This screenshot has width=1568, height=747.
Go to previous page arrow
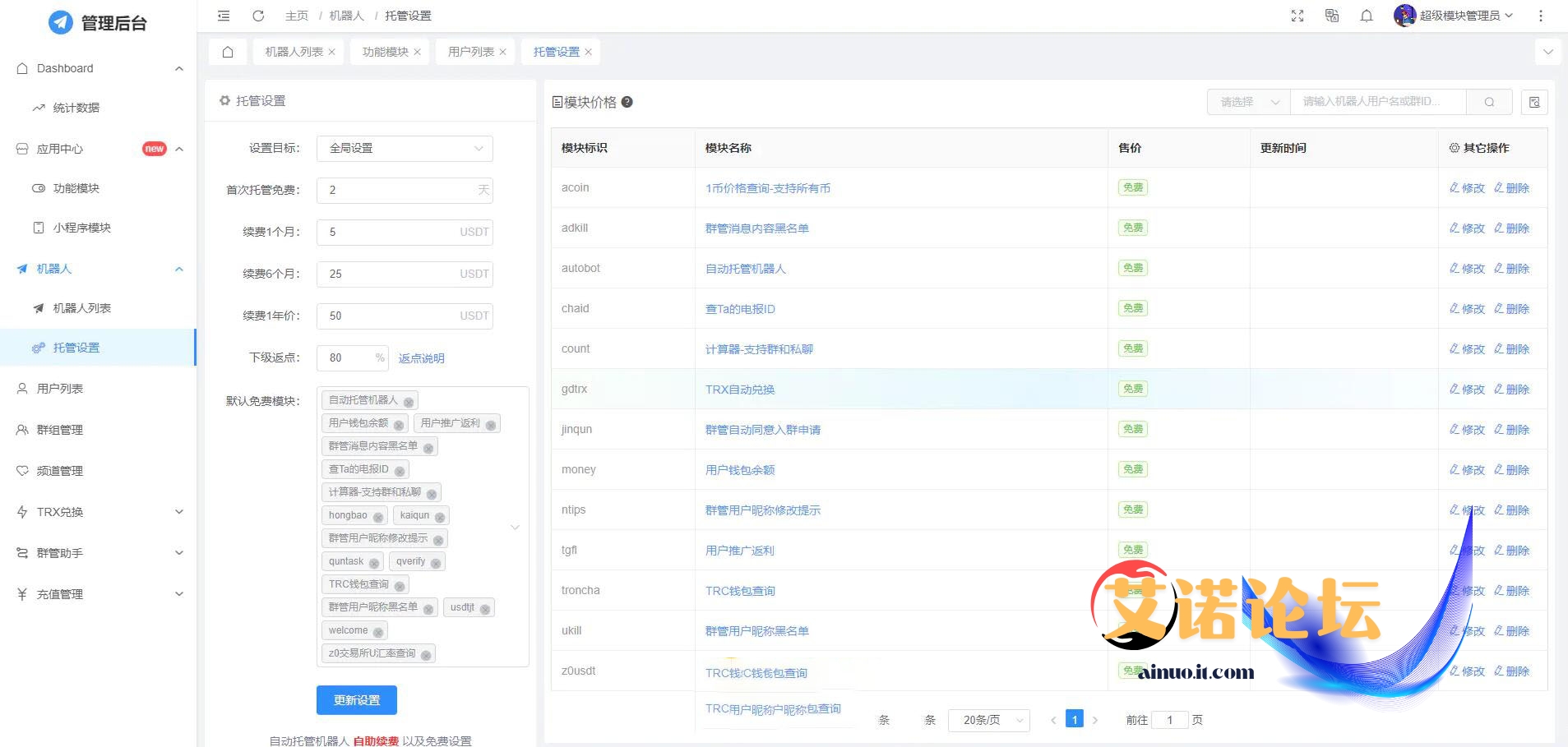(1053, 721)
